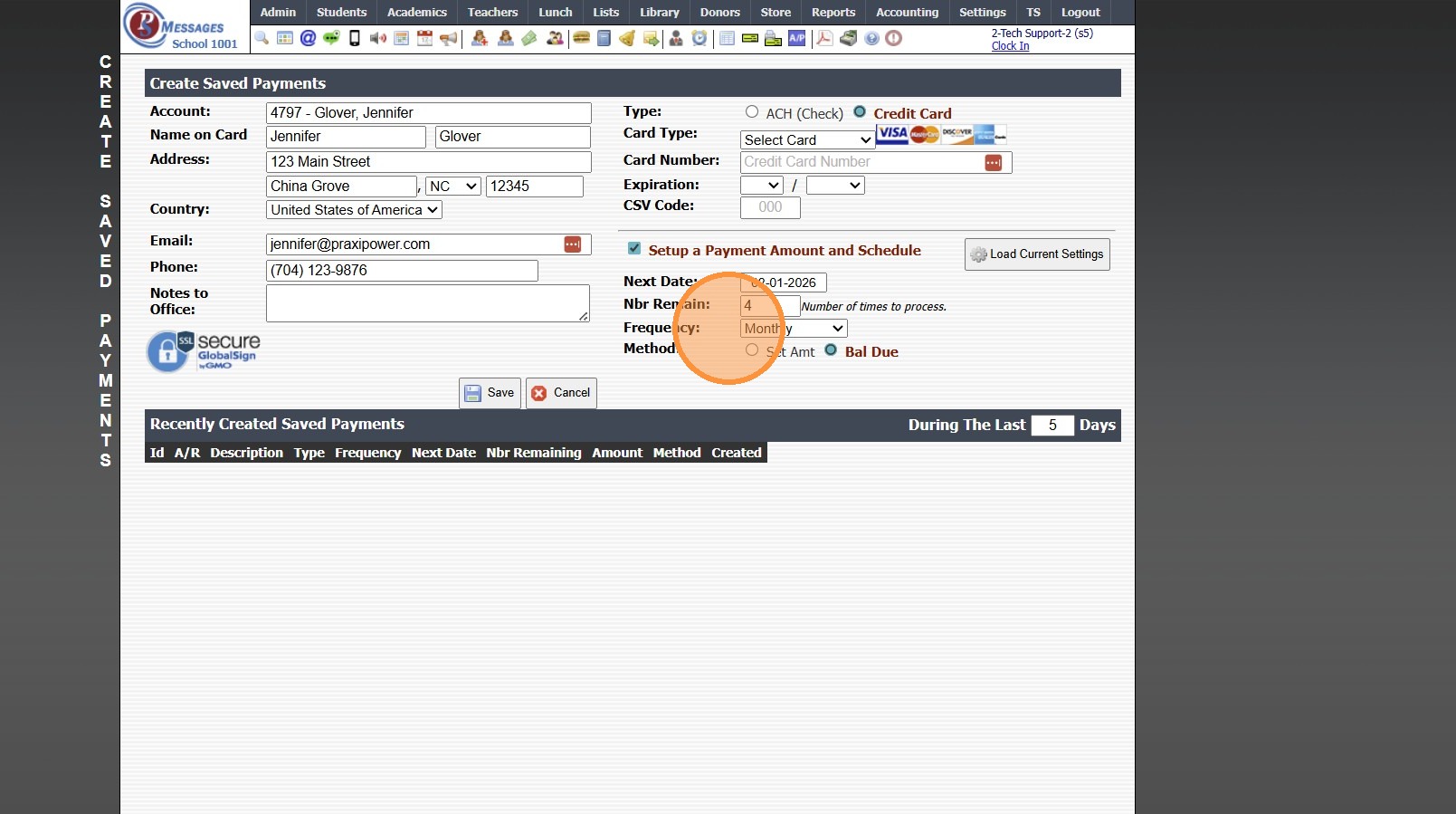
Task: Open the Students menu
Action: click(342, 12)
